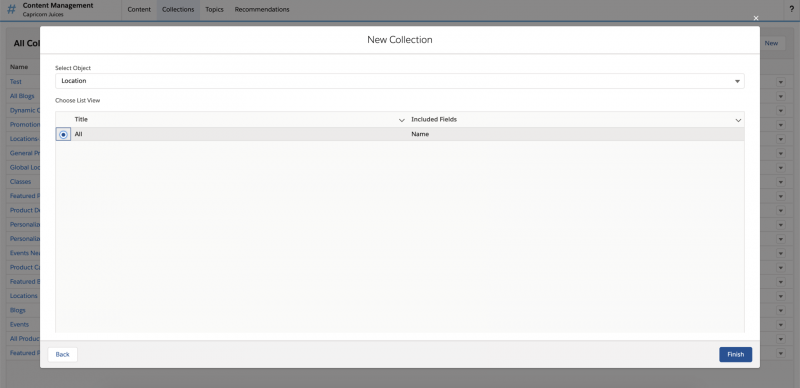Open the Classes collection link
This screenshot has height=388, width=800.
click(x=20, y=182)
